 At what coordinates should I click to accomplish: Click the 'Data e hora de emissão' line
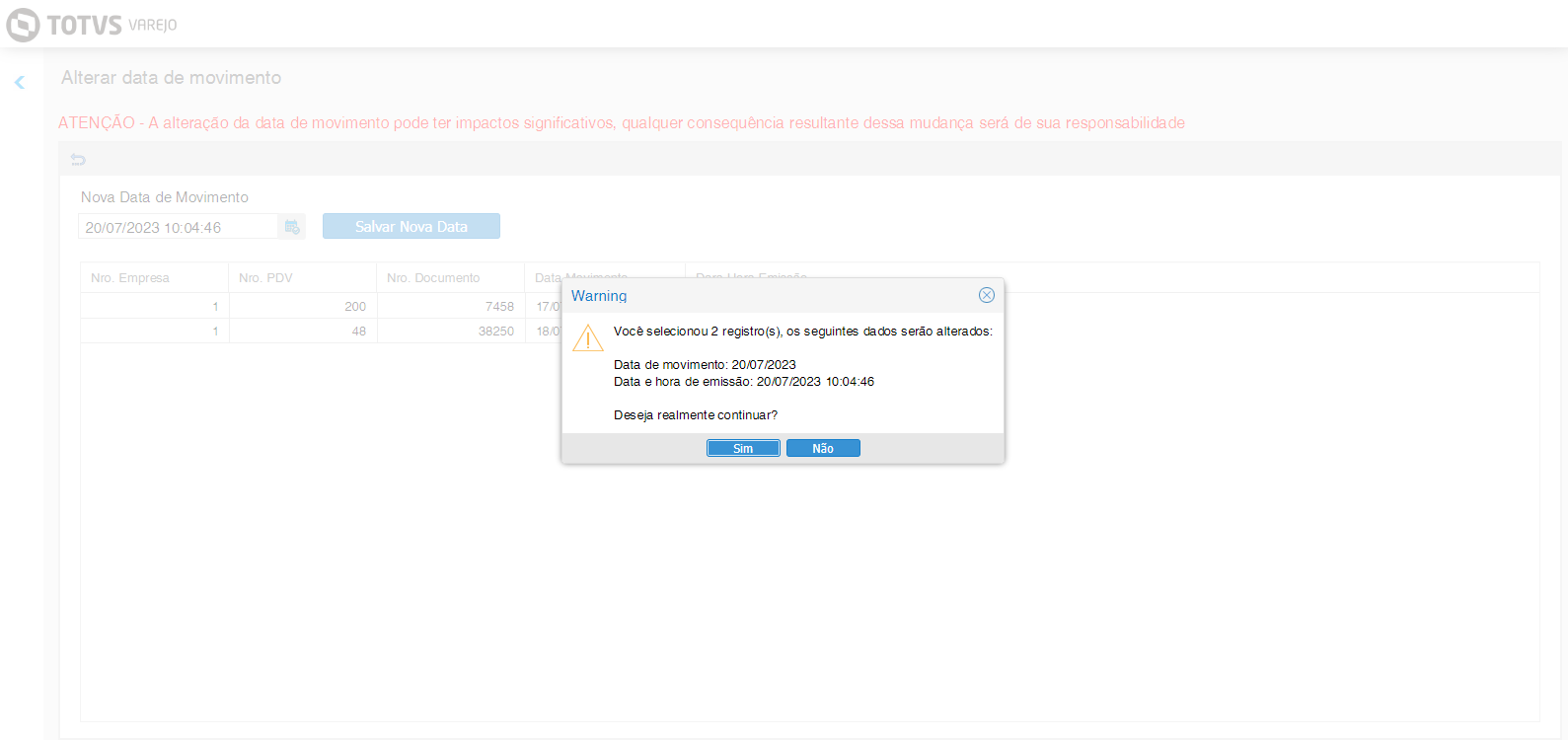pos(744,382)
